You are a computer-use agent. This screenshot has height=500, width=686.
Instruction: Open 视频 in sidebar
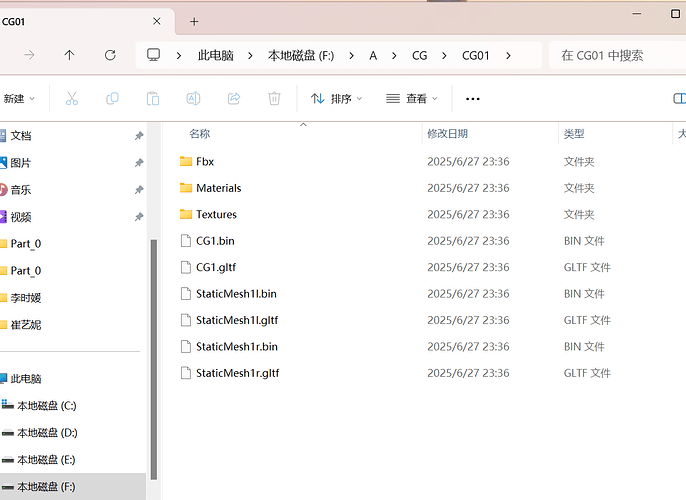(21, 217)
